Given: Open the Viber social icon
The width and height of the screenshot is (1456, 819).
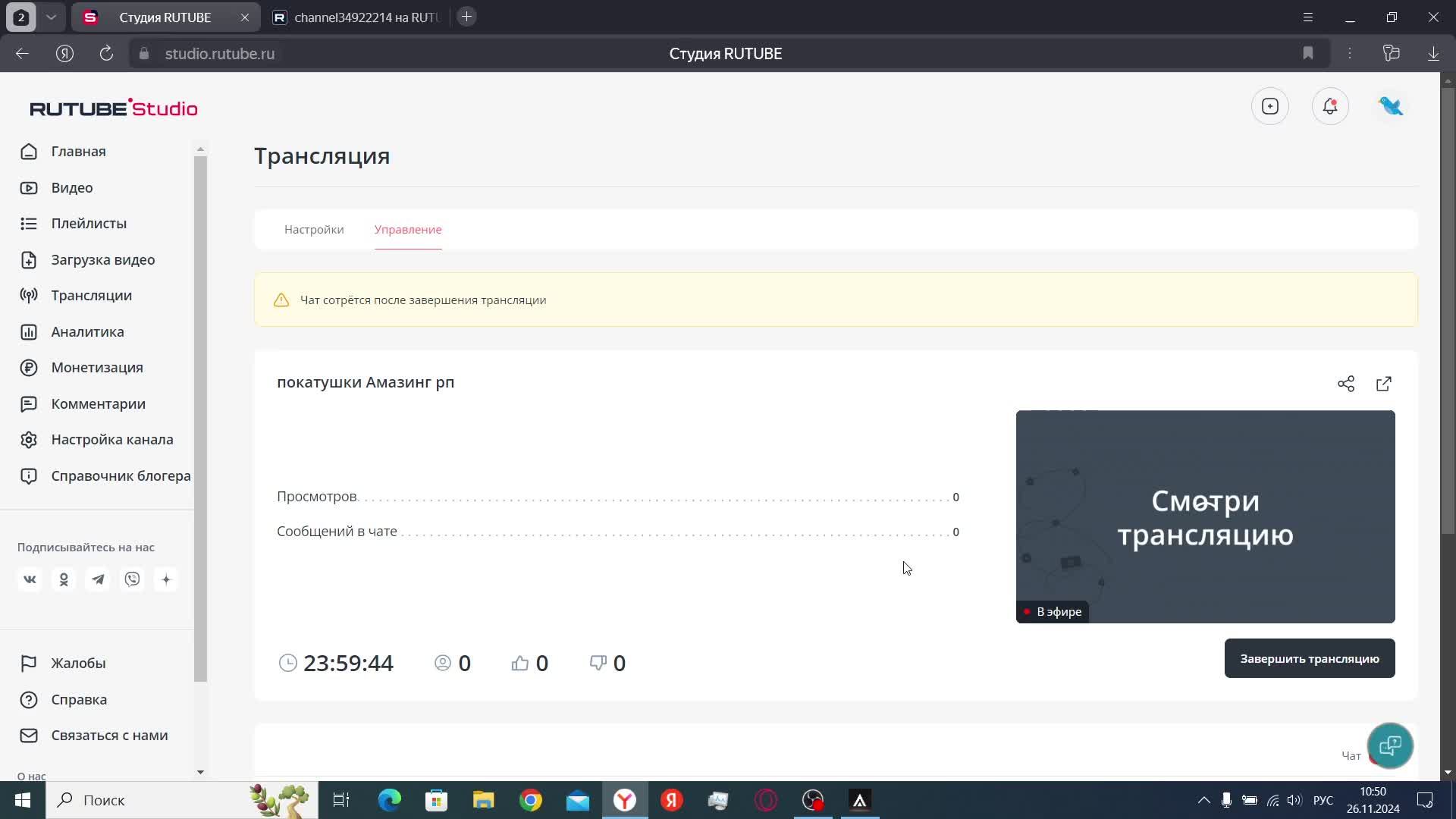Looking at the screenshot, I should point(132,579).
